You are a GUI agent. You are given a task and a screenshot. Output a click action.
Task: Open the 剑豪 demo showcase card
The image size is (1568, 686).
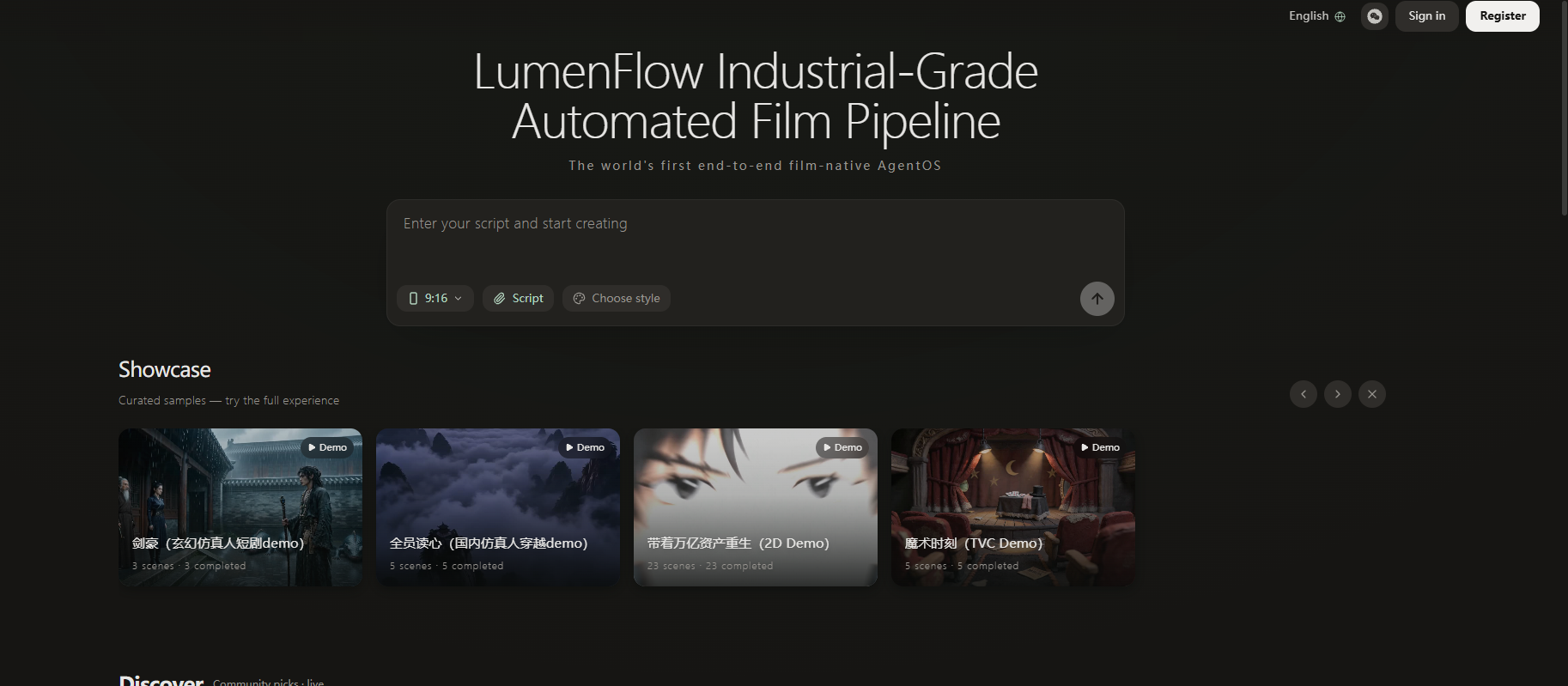click(240, 507)
